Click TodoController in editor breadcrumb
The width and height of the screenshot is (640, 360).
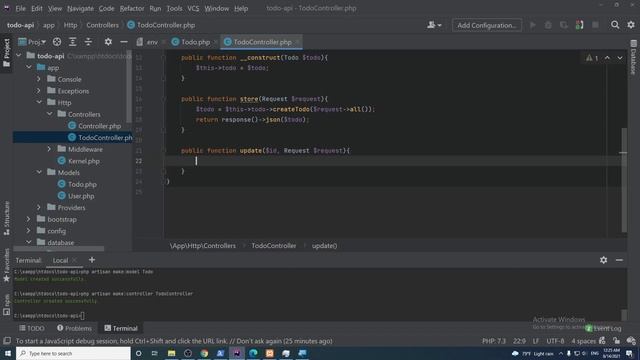coord(273,246)
